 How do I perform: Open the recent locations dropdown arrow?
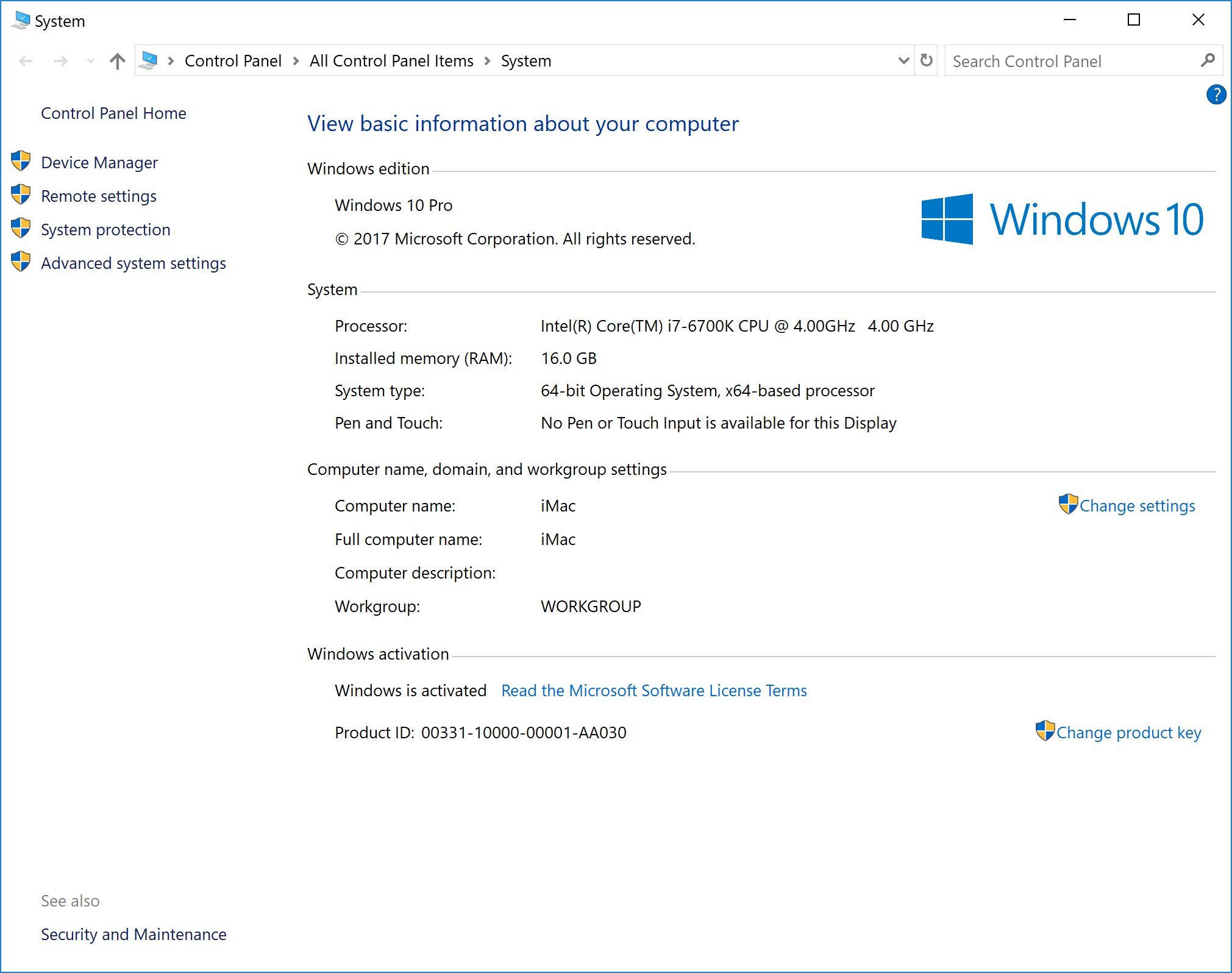[91, 61]
